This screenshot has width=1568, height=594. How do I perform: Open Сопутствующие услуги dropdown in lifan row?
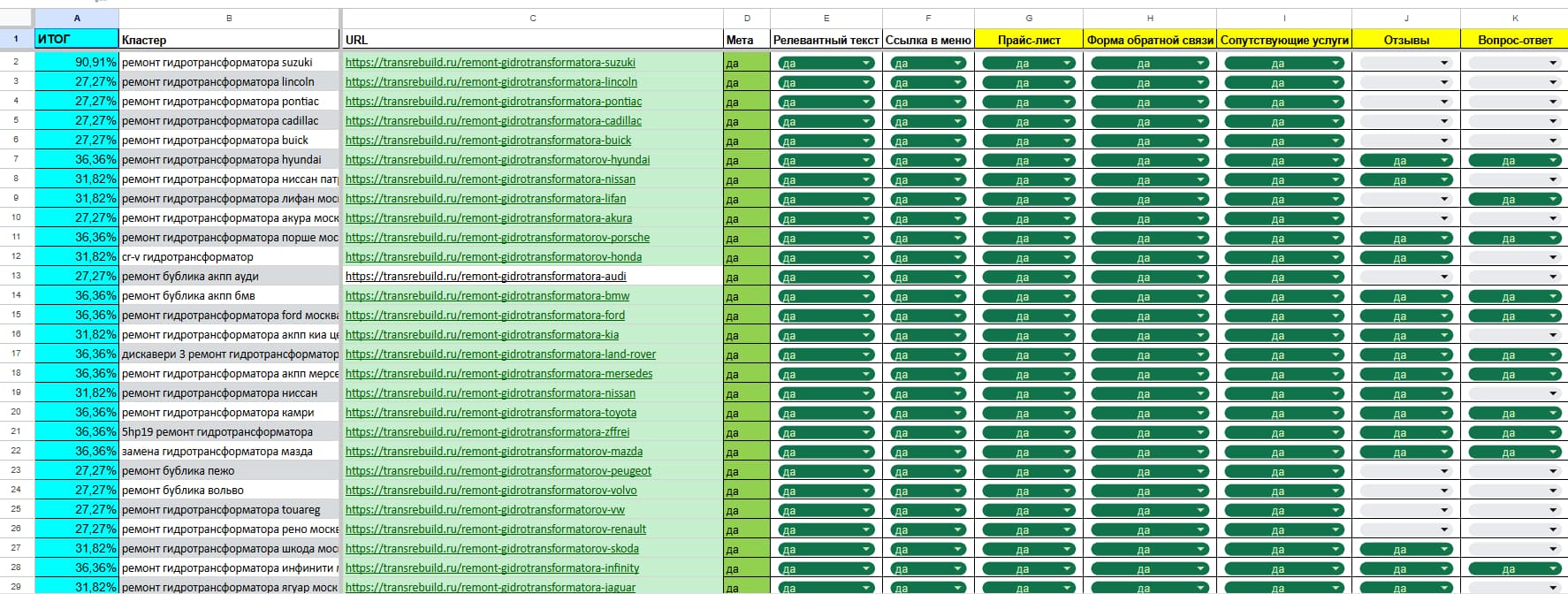(x=1284, y=199)
